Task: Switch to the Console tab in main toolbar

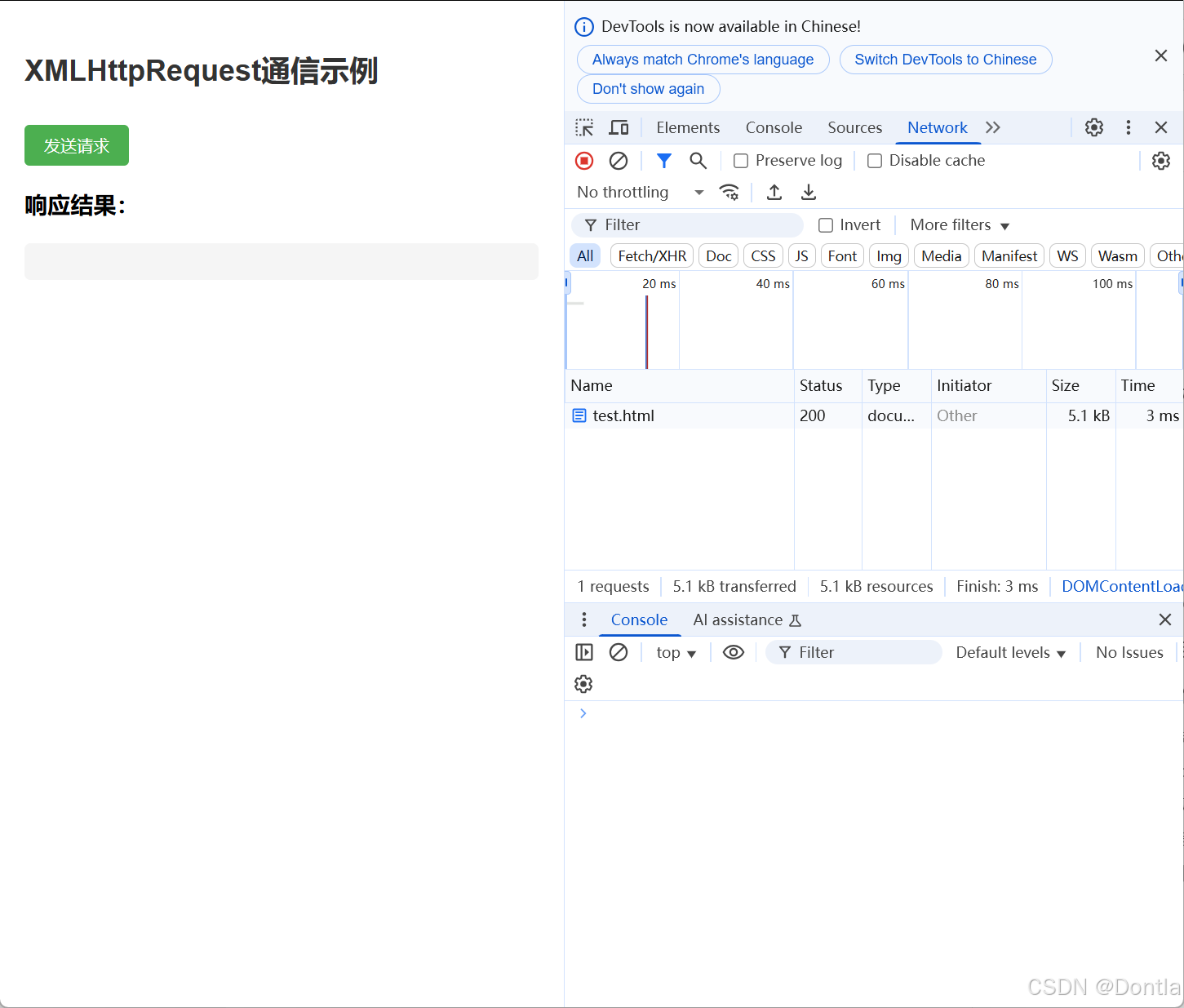Action: point(774,127)
